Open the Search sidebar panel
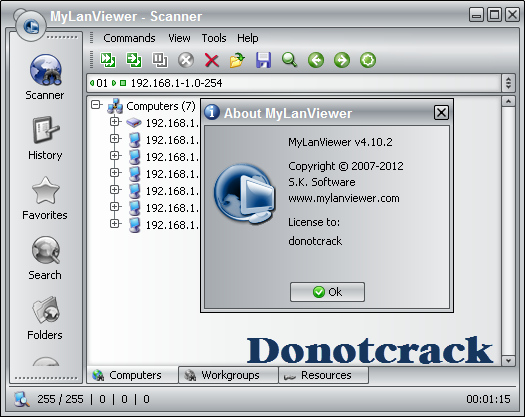 click(45, 258)
